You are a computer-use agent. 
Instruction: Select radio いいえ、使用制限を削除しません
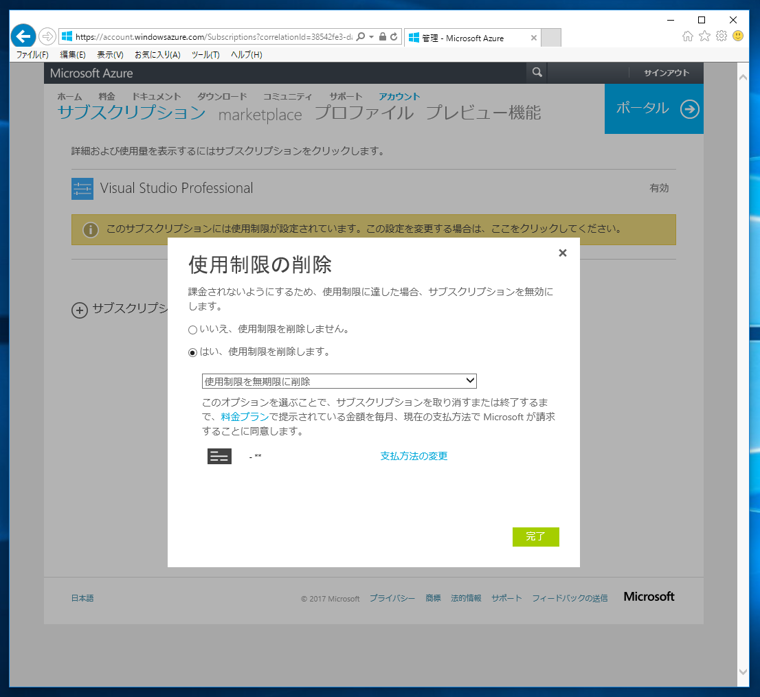(x=192, y=330)
